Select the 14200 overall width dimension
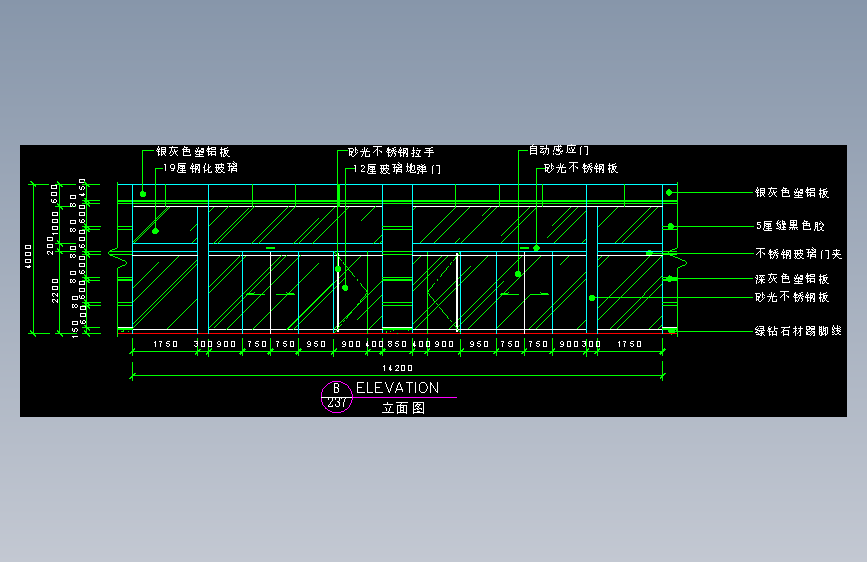Screen dimensions: 867x562 coord(398,368)
